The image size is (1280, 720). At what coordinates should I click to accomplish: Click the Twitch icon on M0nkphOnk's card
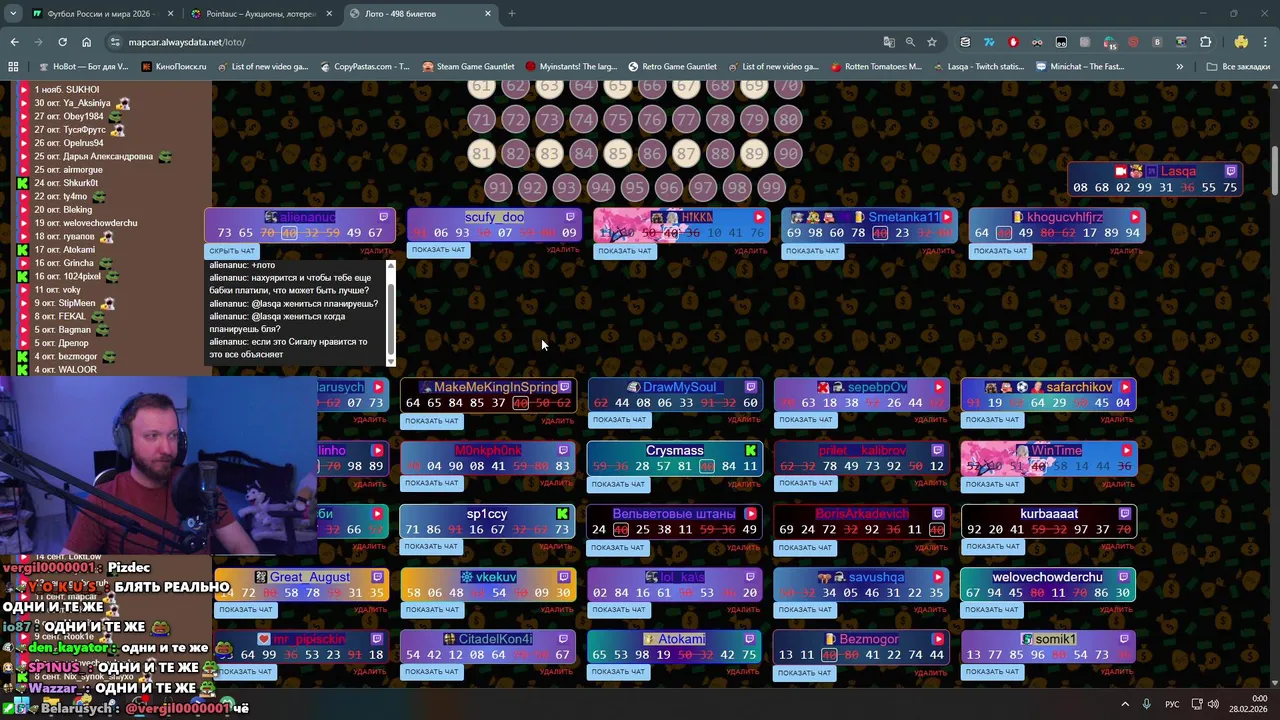(563, 451)
